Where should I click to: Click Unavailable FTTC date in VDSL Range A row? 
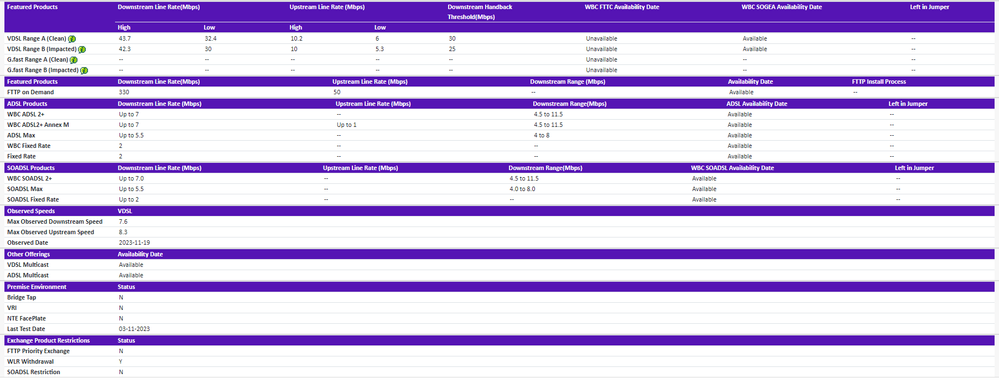(x=601, y=39)
